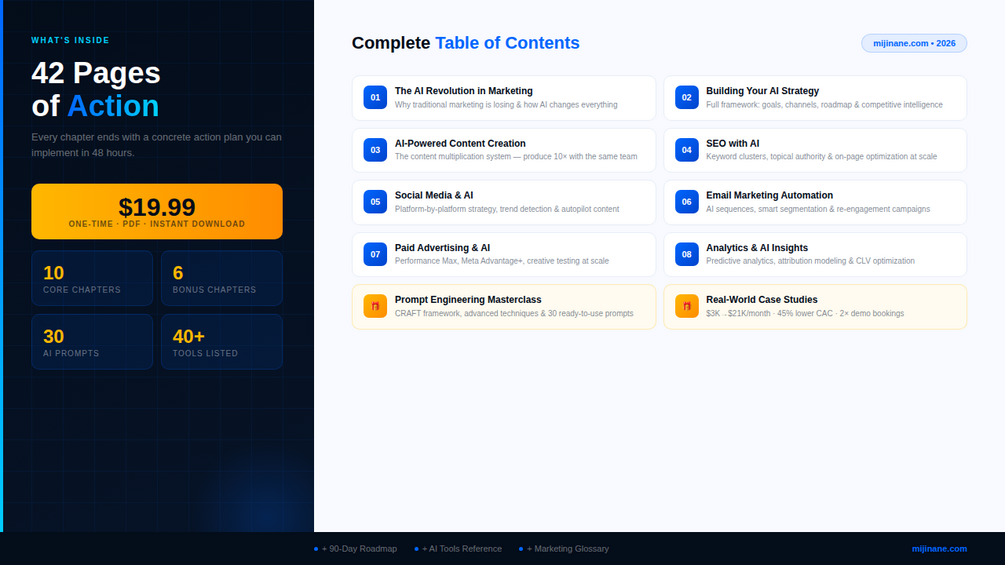Click '$3K→$21K/month' case study description
The width and height of the screenshot is (1005, 565).
point(805,313)
